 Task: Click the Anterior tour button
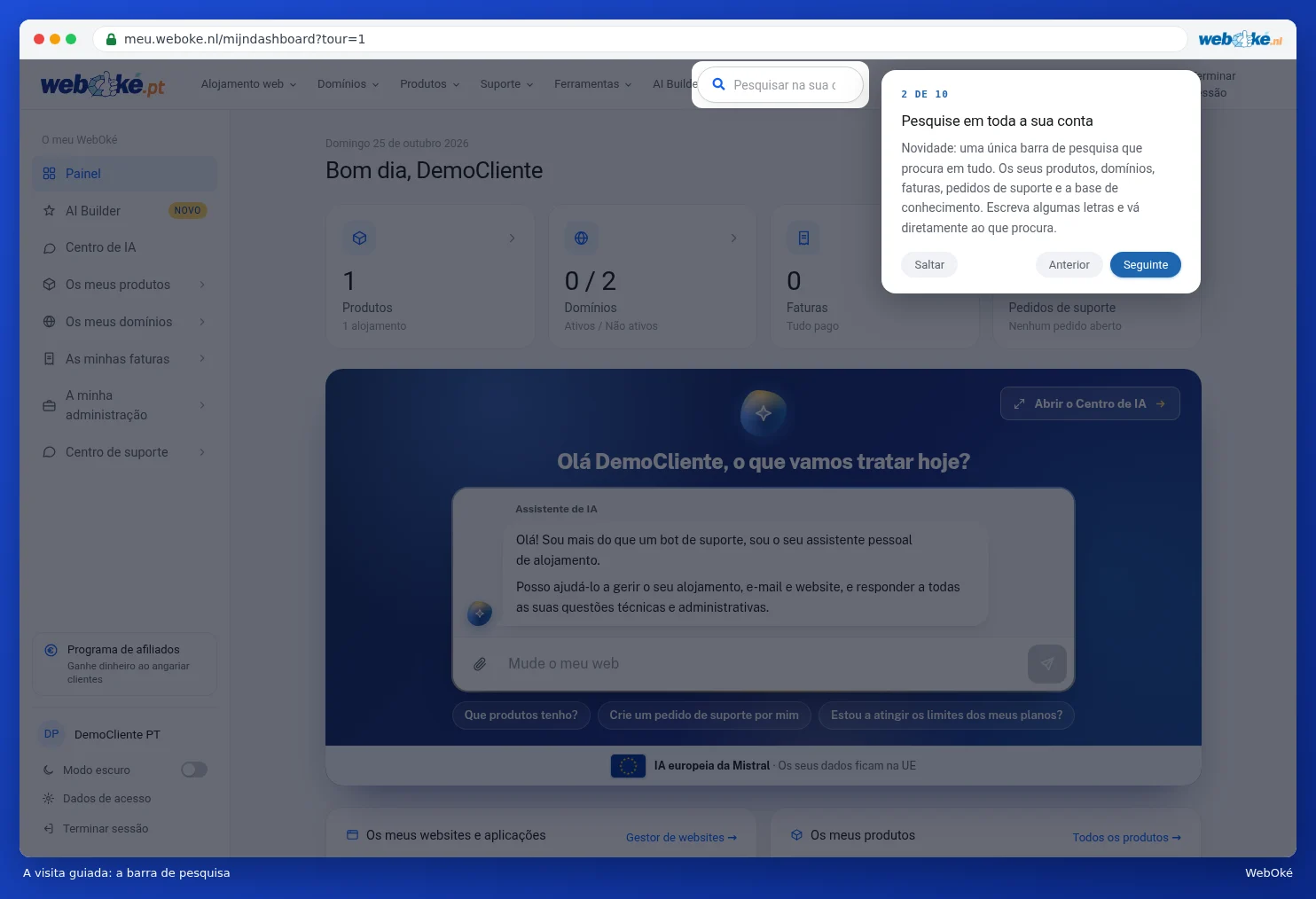pos(1069,265)
